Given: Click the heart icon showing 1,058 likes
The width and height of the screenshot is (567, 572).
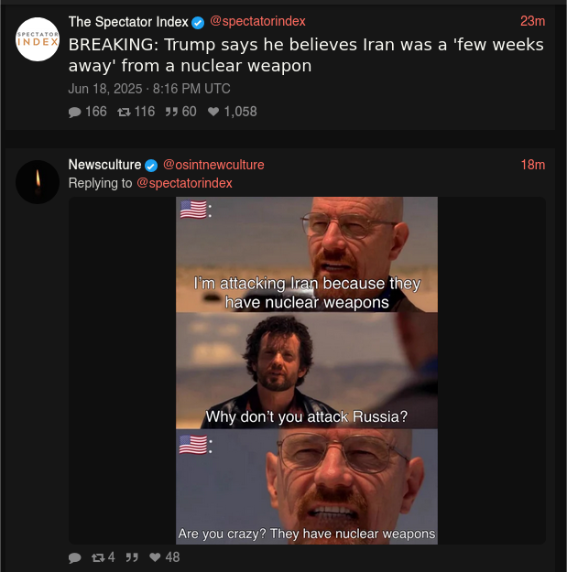Looking at the screenshot, I should point(213,112).
